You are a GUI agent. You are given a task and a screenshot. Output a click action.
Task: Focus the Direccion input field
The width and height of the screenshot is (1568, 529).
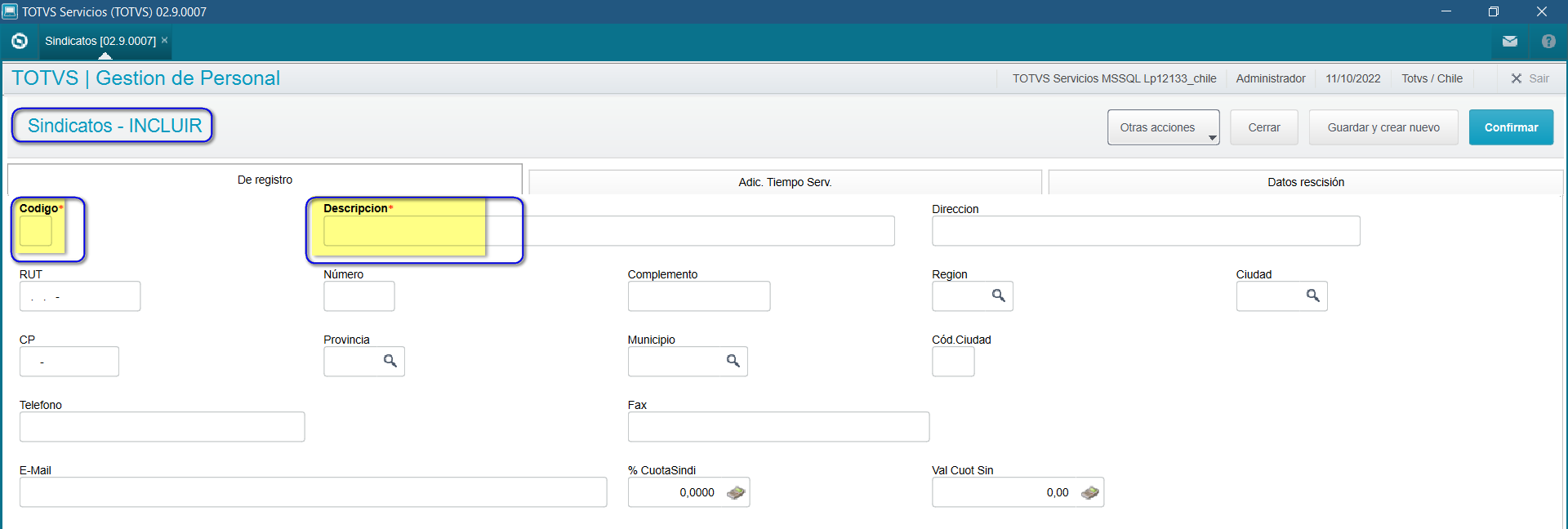(x=1146, y=231)
